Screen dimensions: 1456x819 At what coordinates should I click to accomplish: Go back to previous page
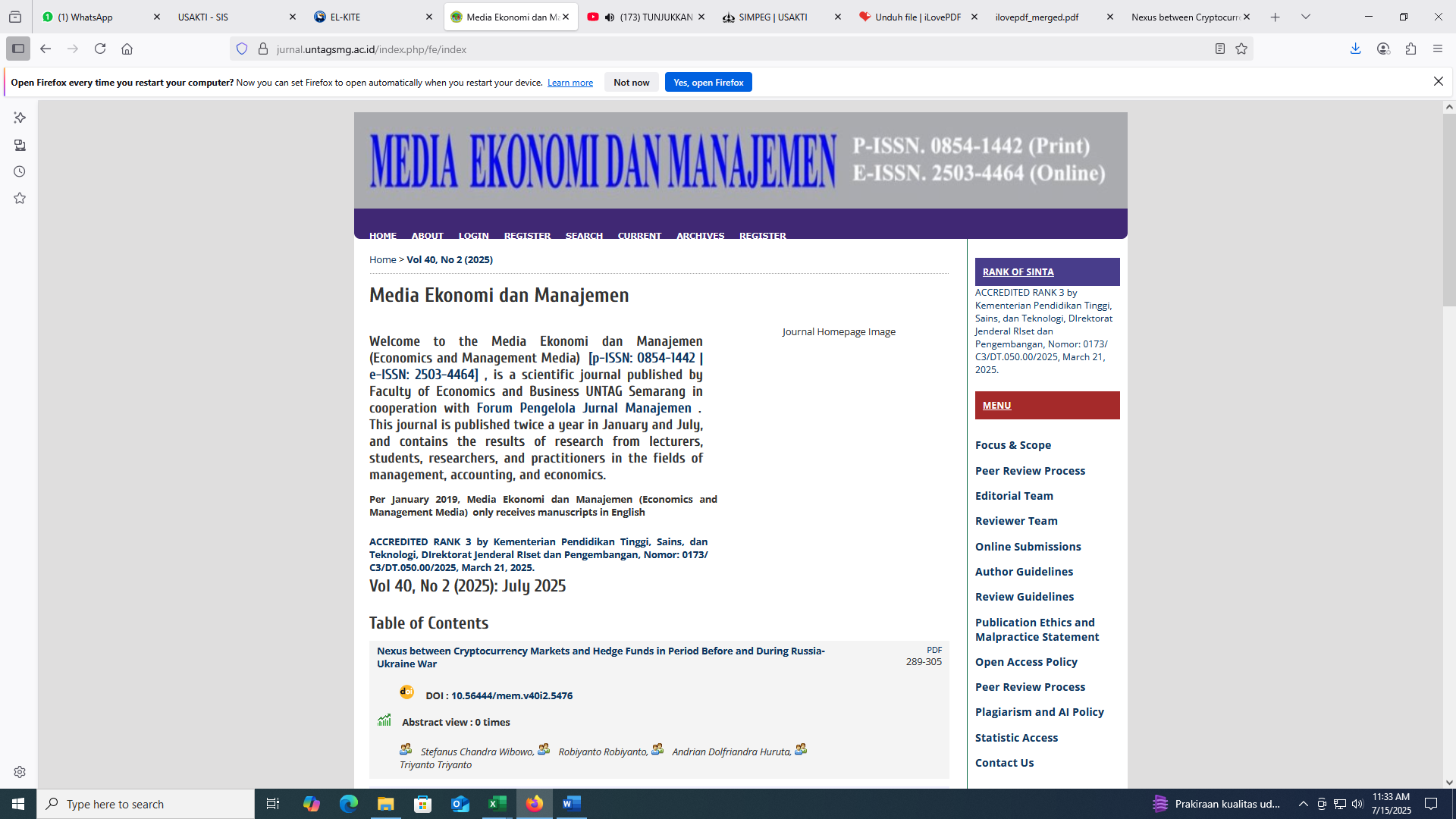click(x=45, y=49)
